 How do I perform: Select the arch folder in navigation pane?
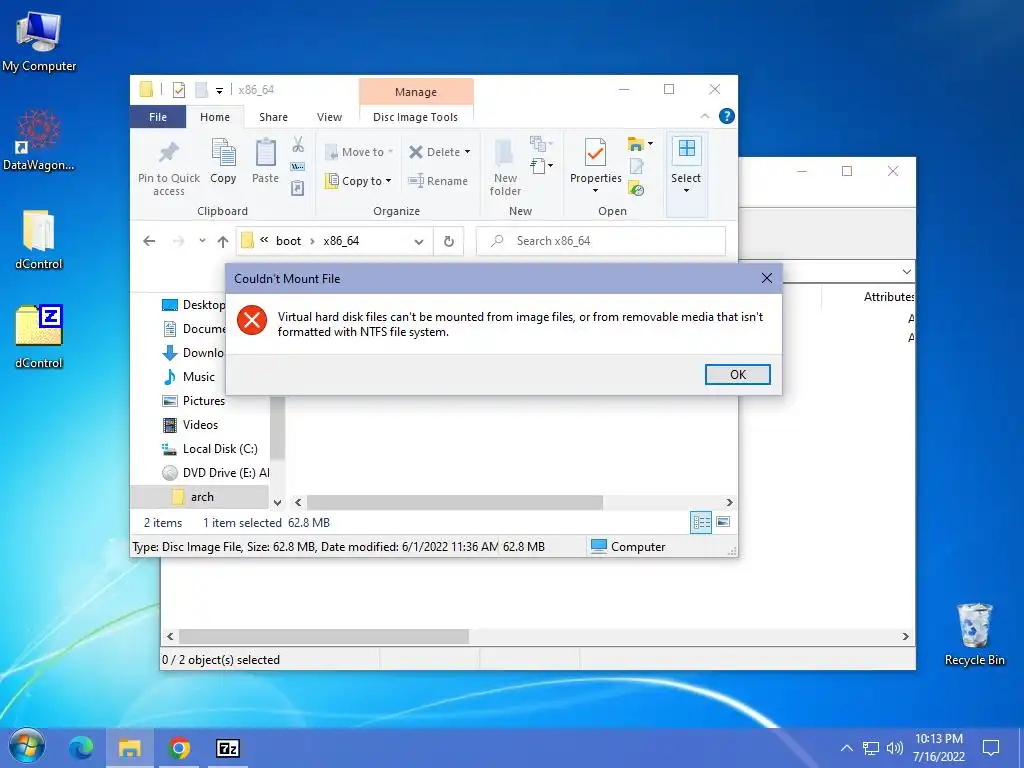(x=201, y=497)
